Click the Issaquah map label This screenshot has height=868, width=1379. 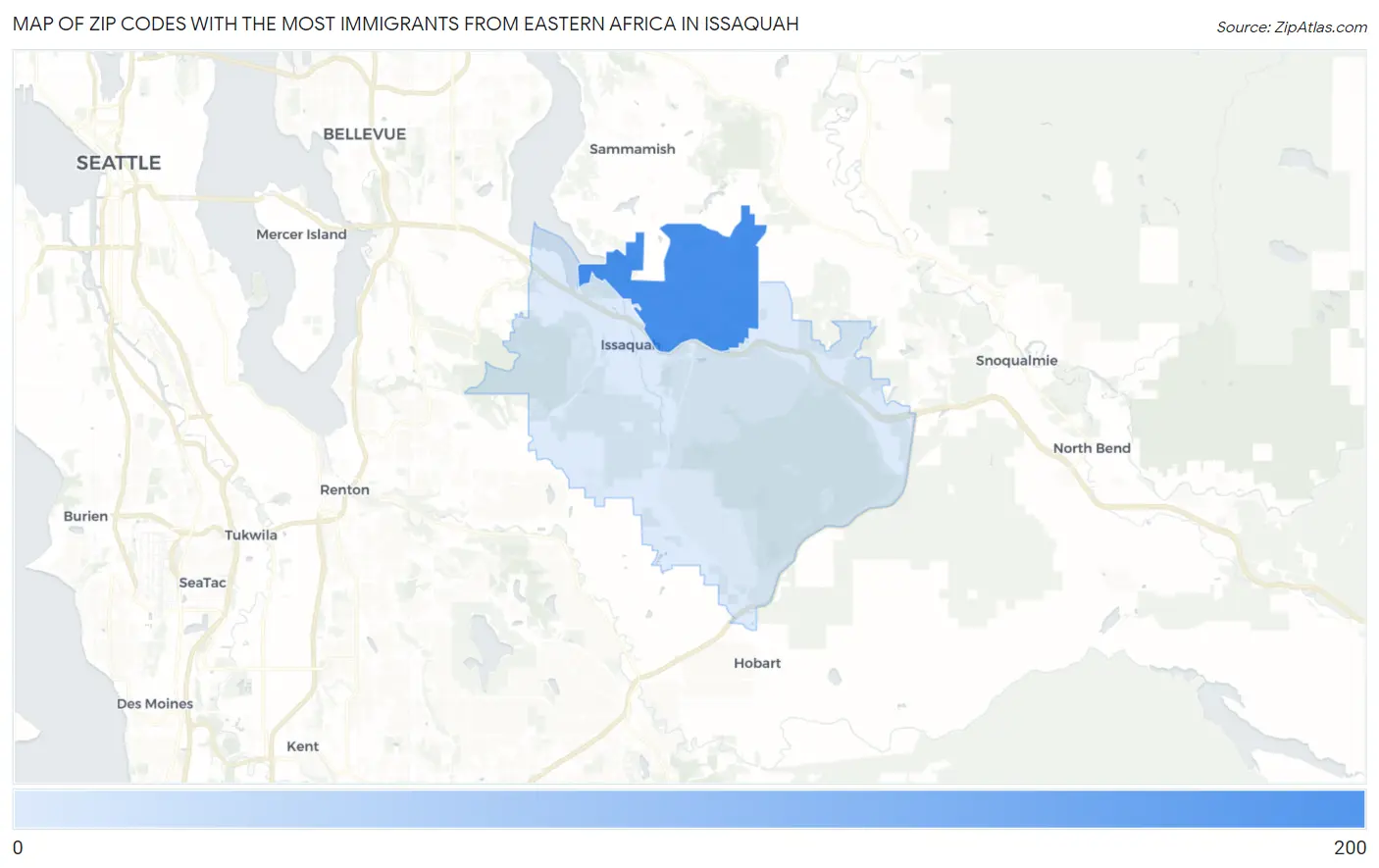pos(628,345)
